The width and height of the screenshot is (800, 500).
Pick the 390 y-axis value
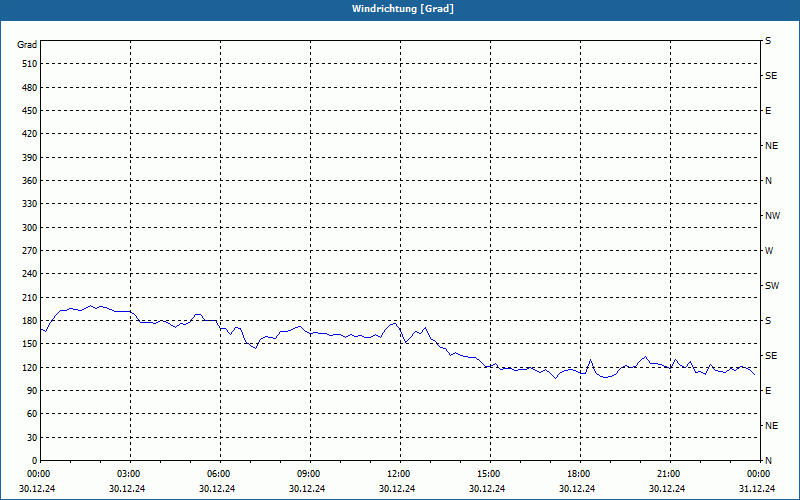(x=30, y=157)
